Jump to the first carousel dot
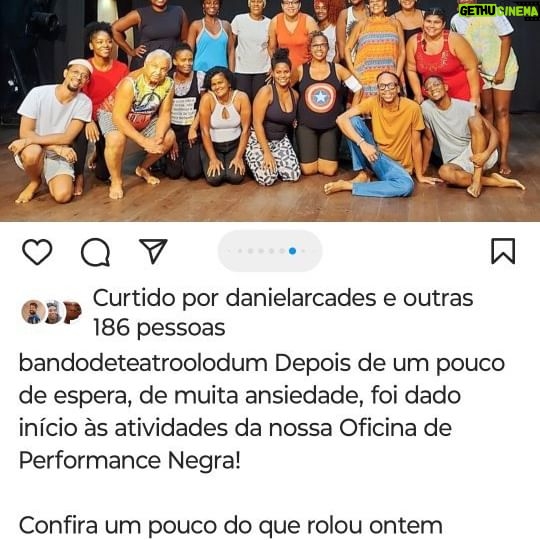This screenshot has width=540, height=540. click(229, 251)
